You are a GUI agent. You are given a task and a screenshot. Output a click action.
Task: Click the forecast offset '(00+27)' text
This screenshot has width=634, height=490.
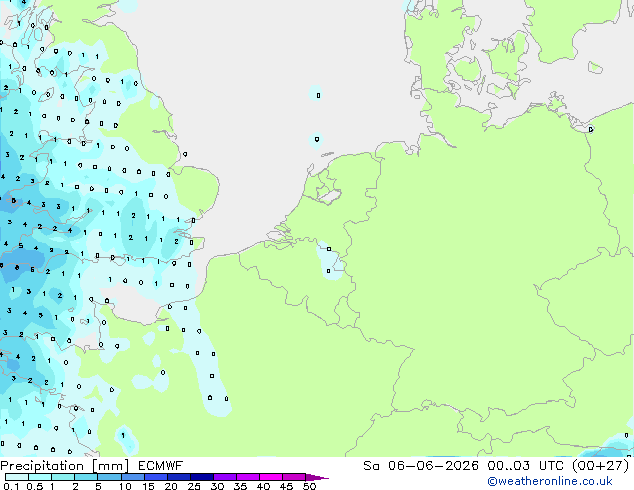[x=601, y=466]
